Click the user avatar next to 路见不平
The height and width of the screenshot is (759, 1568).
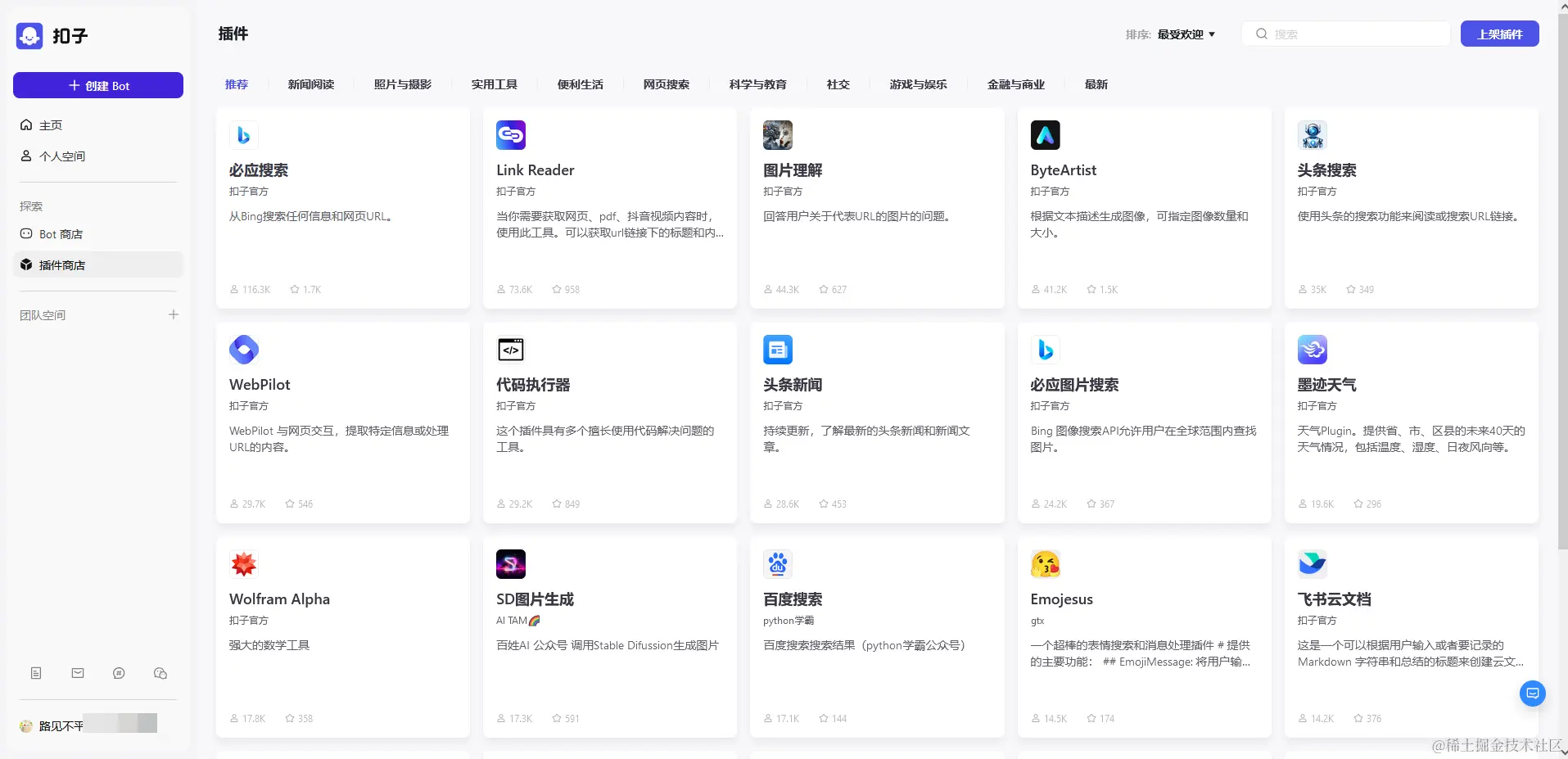coord(26,725)
